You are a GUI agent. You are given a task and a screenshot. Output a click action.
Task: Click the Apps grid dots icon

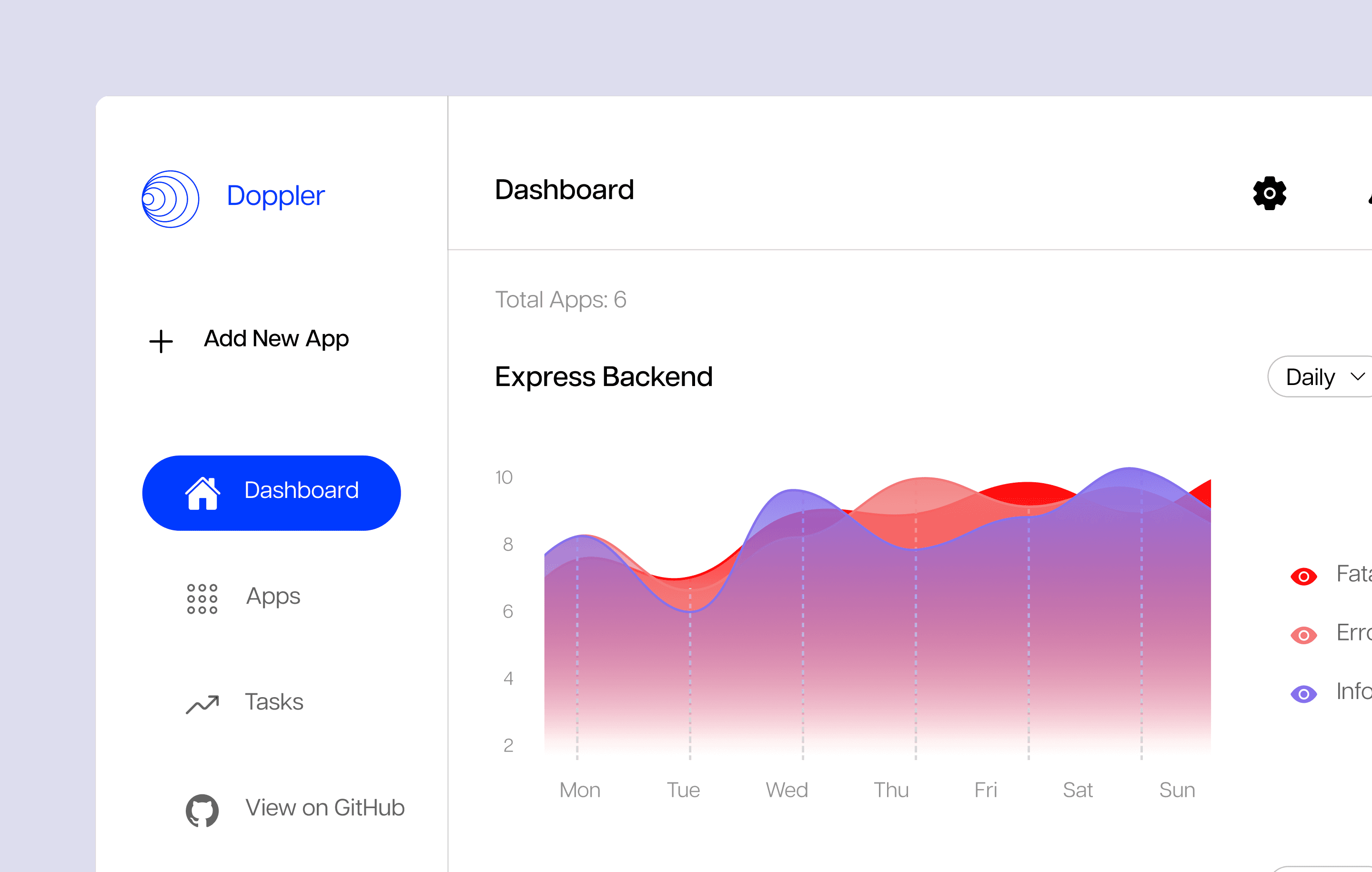202,598
